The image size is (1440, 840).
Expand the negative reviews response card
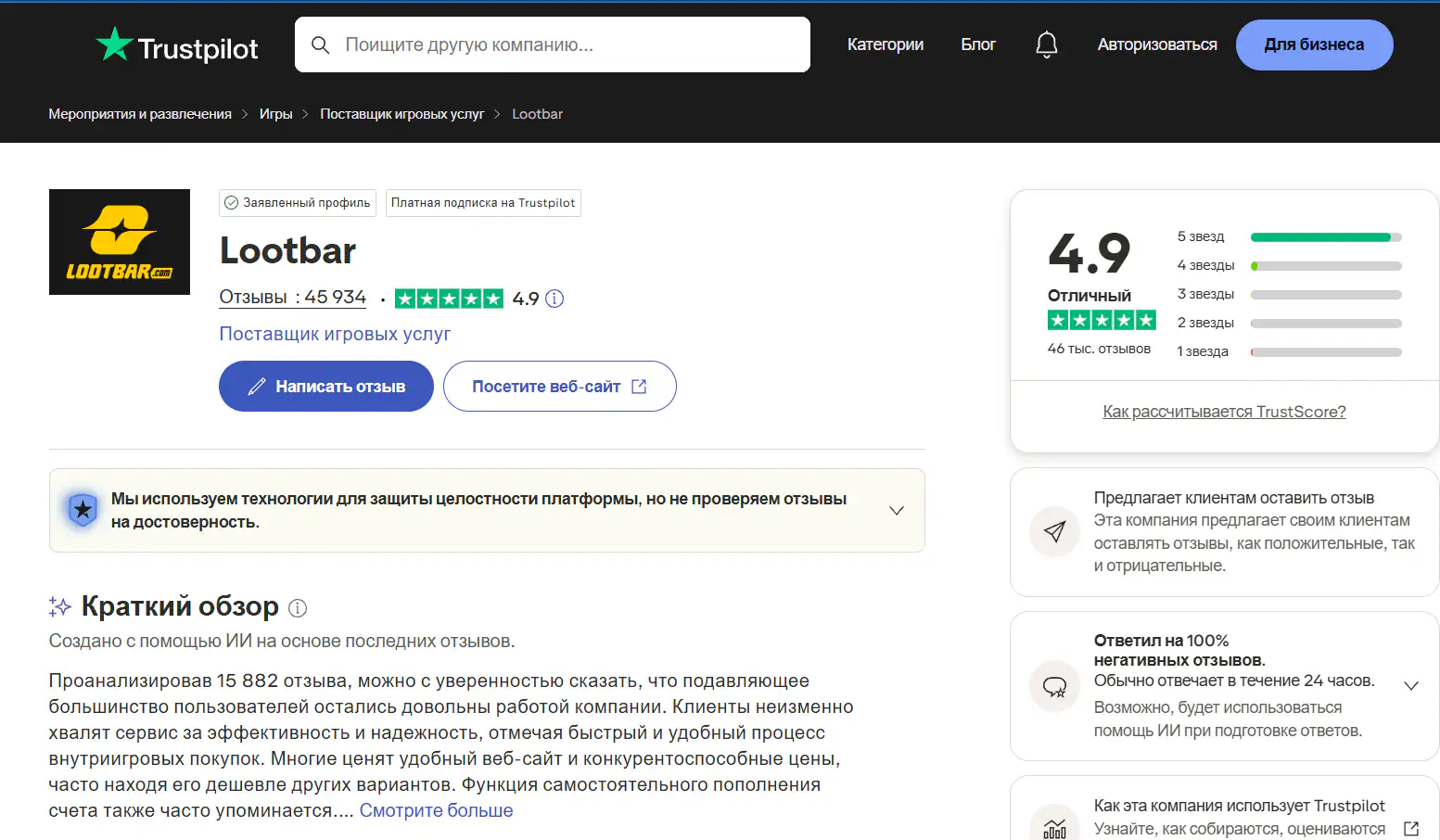[1411, 686]
